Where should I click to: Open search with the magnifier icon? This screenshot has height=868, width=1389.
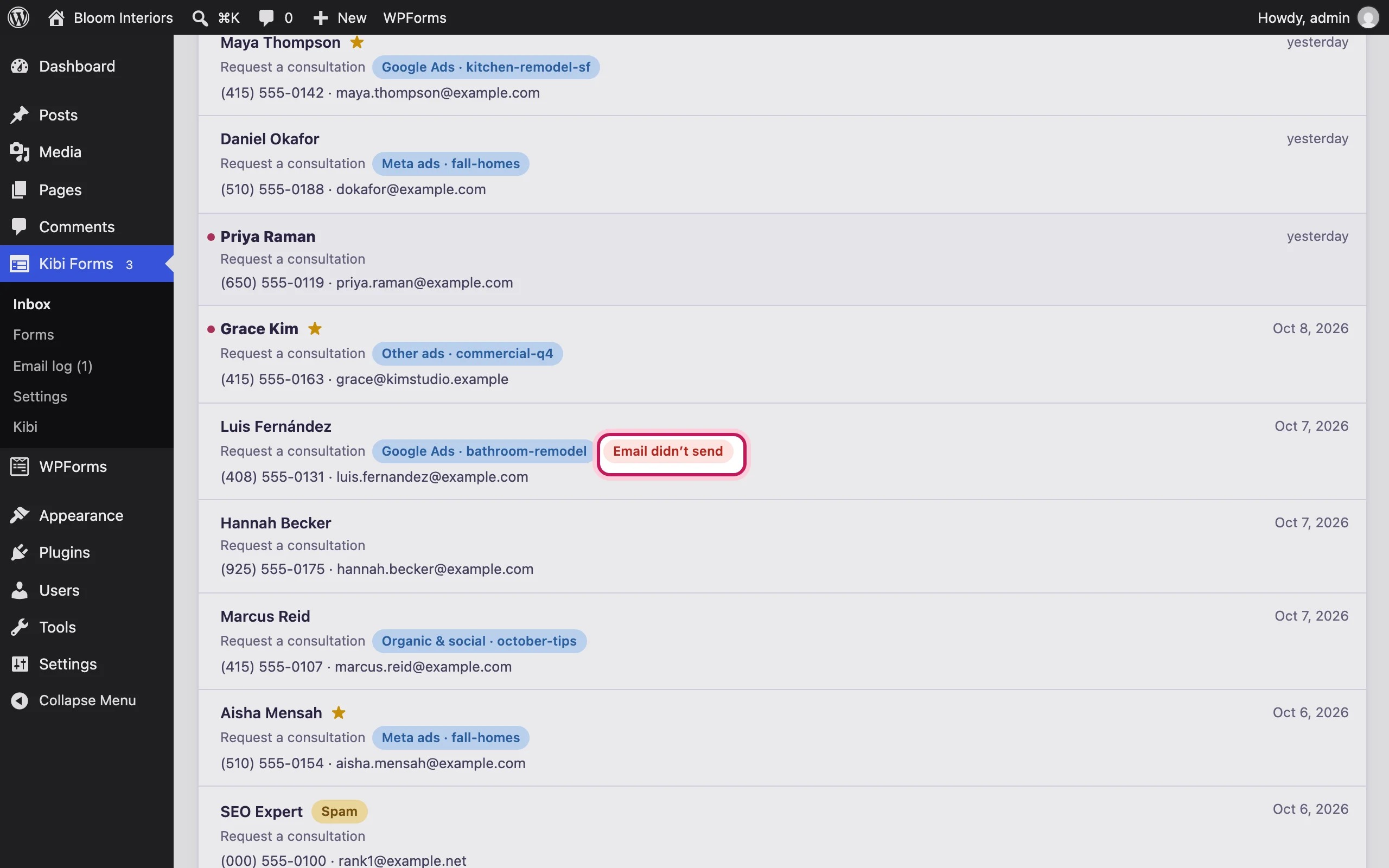[200, 18]
